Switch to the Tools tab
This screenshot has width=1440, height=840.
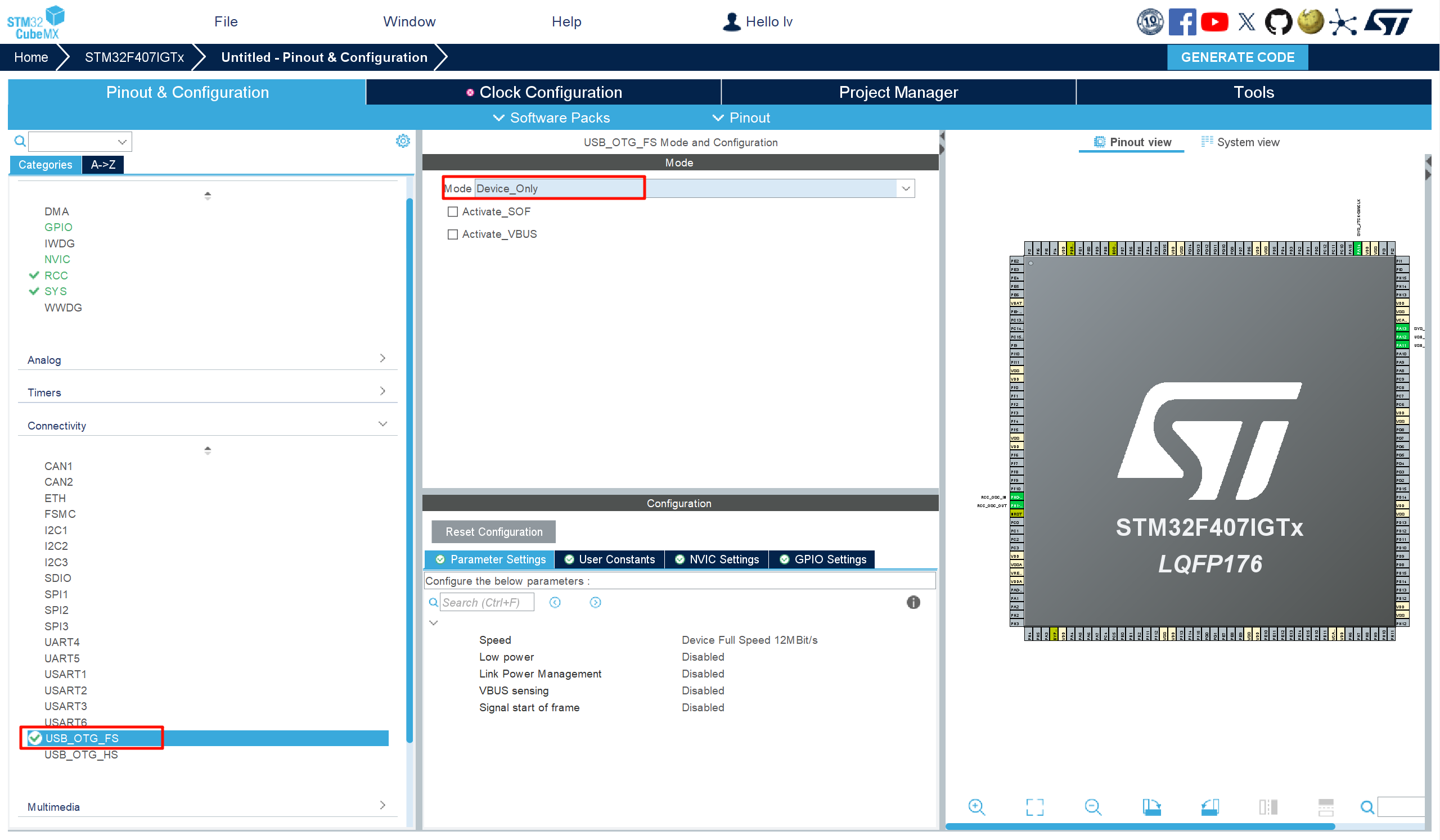pyautogui.click(x=1254, y=92)
